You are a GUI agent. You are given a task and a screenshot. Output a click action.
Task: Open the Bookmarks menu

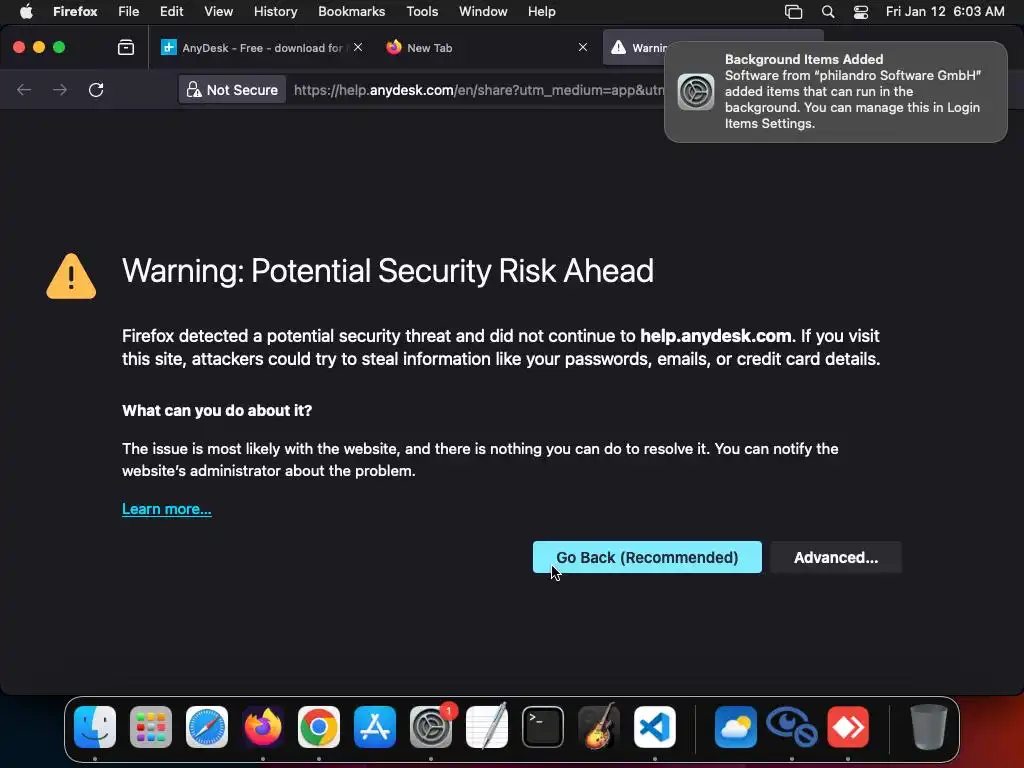coord(351,11)
